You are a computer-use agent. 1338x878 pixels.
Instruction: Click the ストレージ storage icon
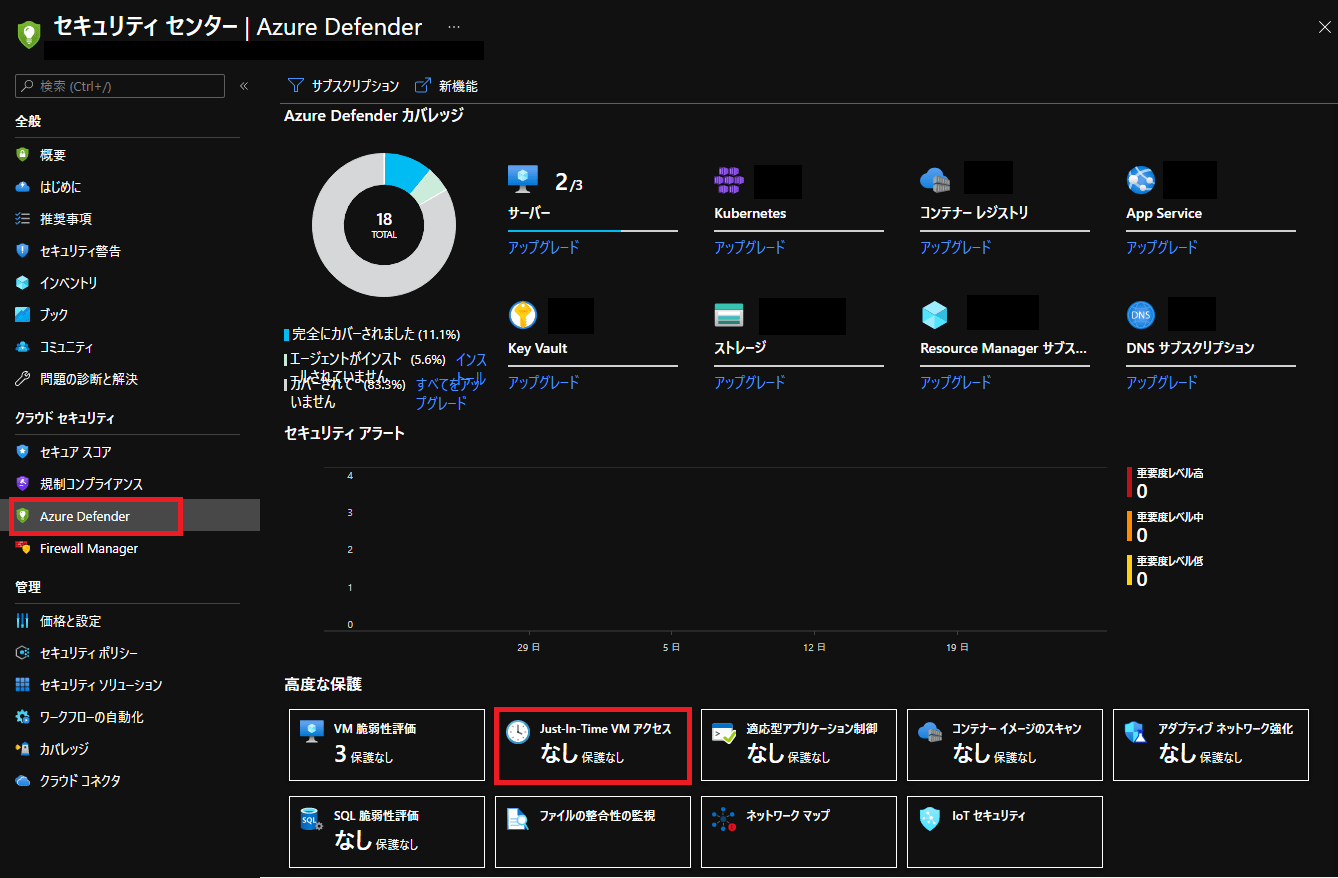click(x=729, y=315)
